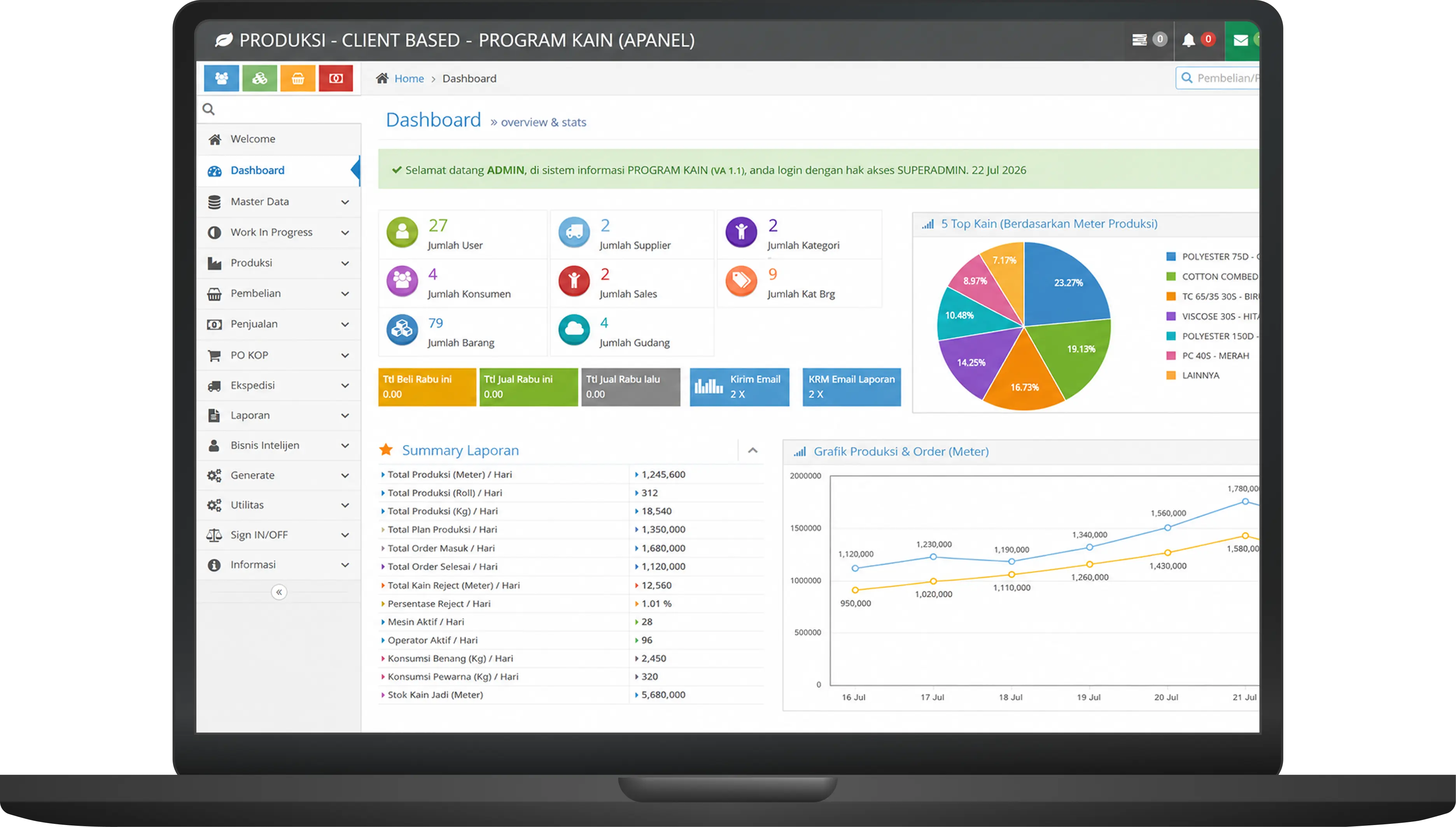Click the blue users shortcut icon

point(221,78)
